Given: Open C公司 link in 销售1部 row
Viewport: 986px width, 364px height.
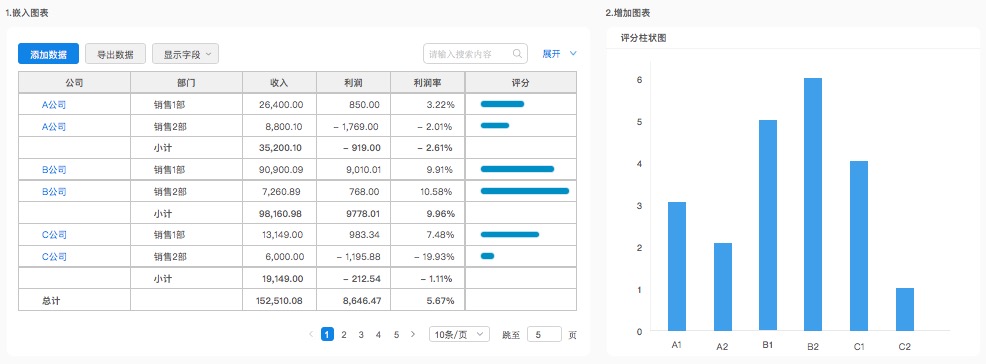Looking at the screenshot, I should point(53,235).
